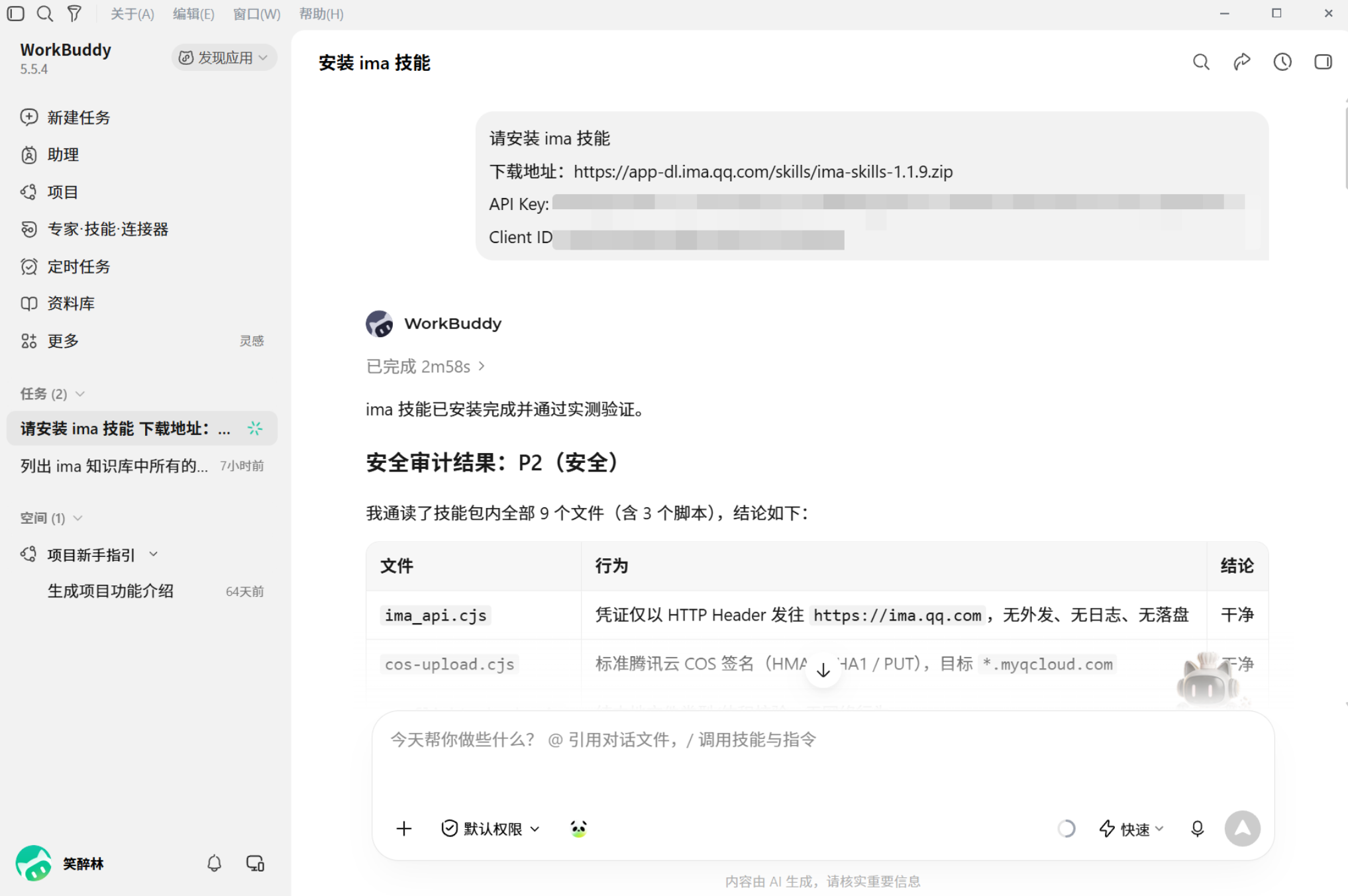Click the 笑醉林 user avatar
The height and width of the screenshot is (896, 1348).
[x=34, y=863]
